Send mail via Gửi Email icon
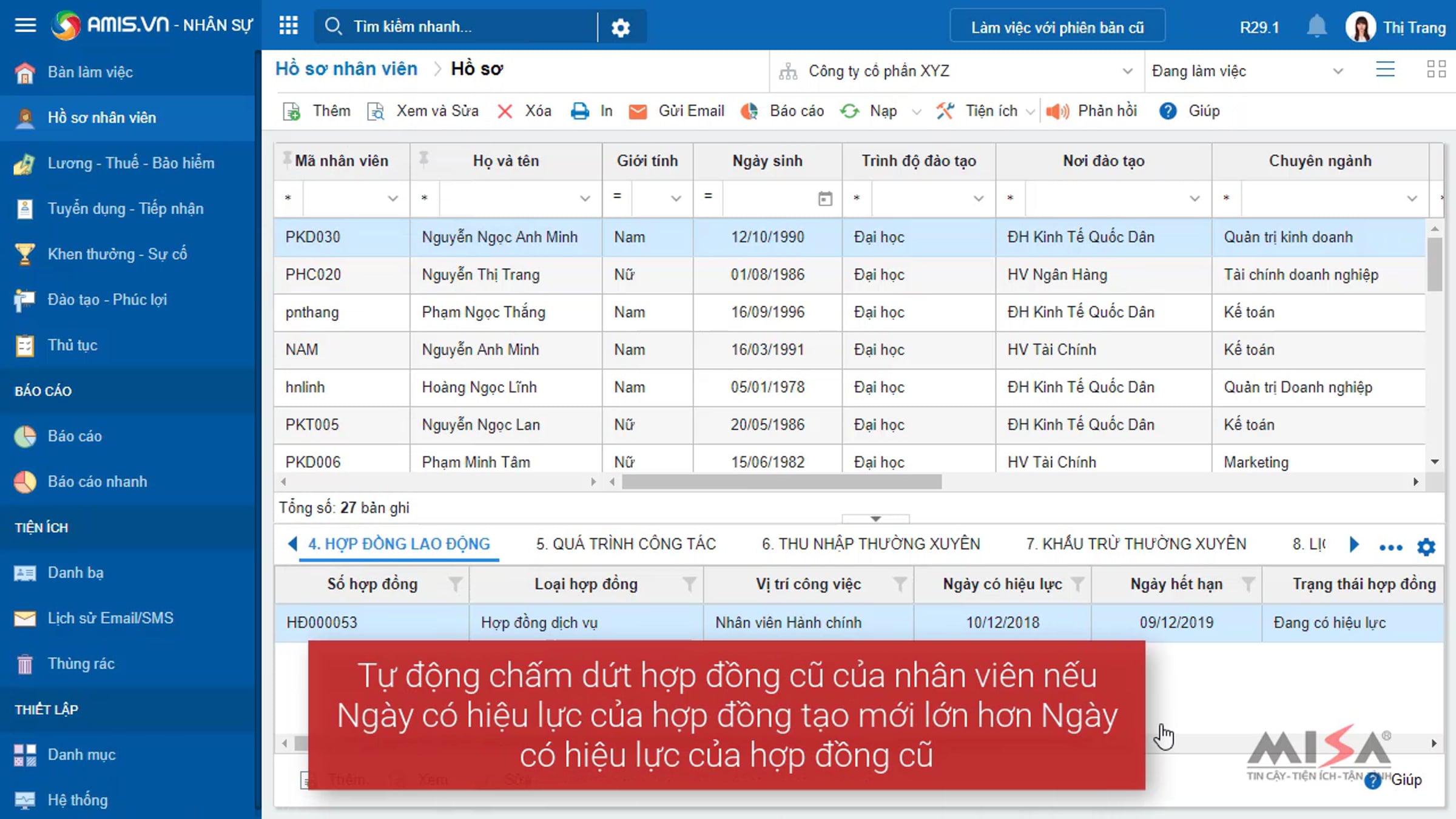The height and width of the screenshot is (819, 1456). [x=638, y=112]
